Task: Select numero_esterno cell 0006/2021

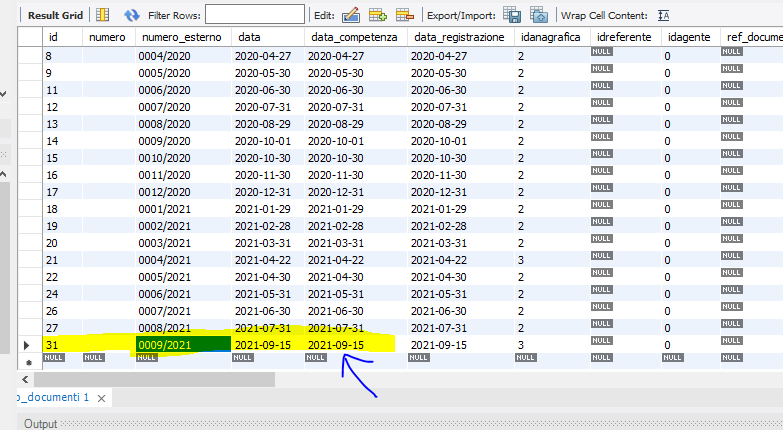Action: click(x=183, y=294)
